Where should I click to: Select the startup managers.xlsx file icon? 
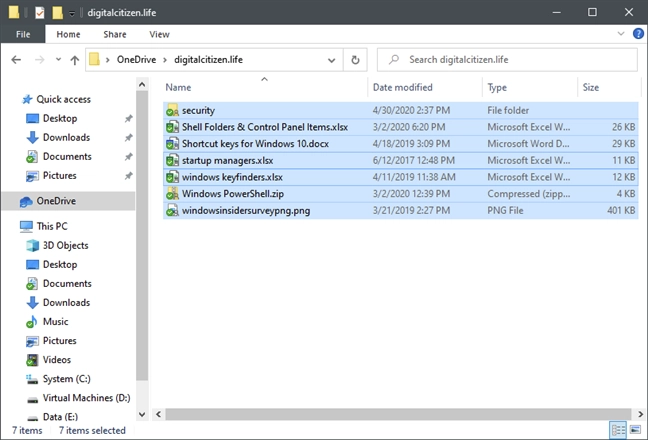click(172, 160)
